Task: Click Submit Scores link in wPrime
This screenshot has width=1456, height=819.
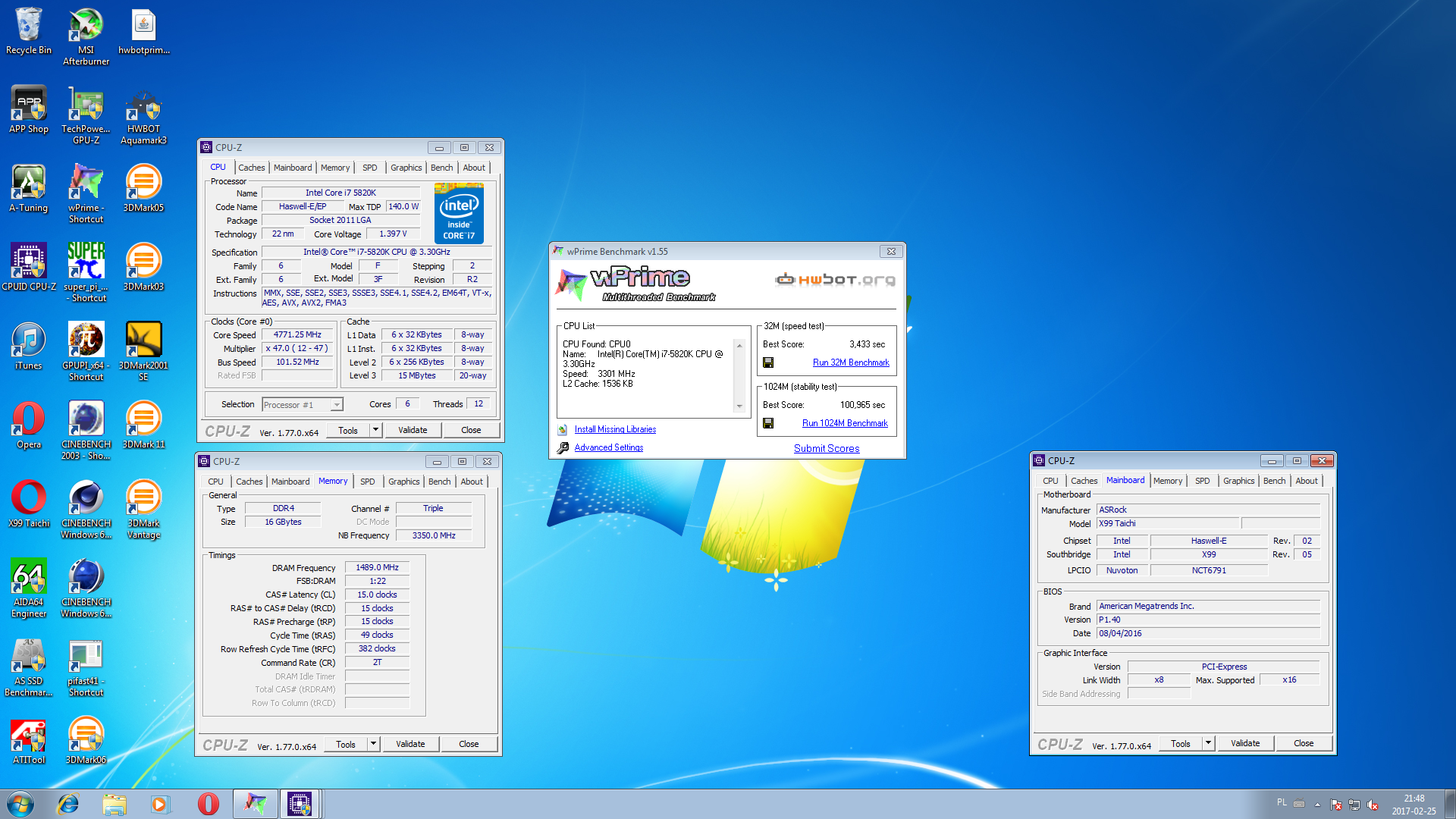Action: tap(827, 448)
